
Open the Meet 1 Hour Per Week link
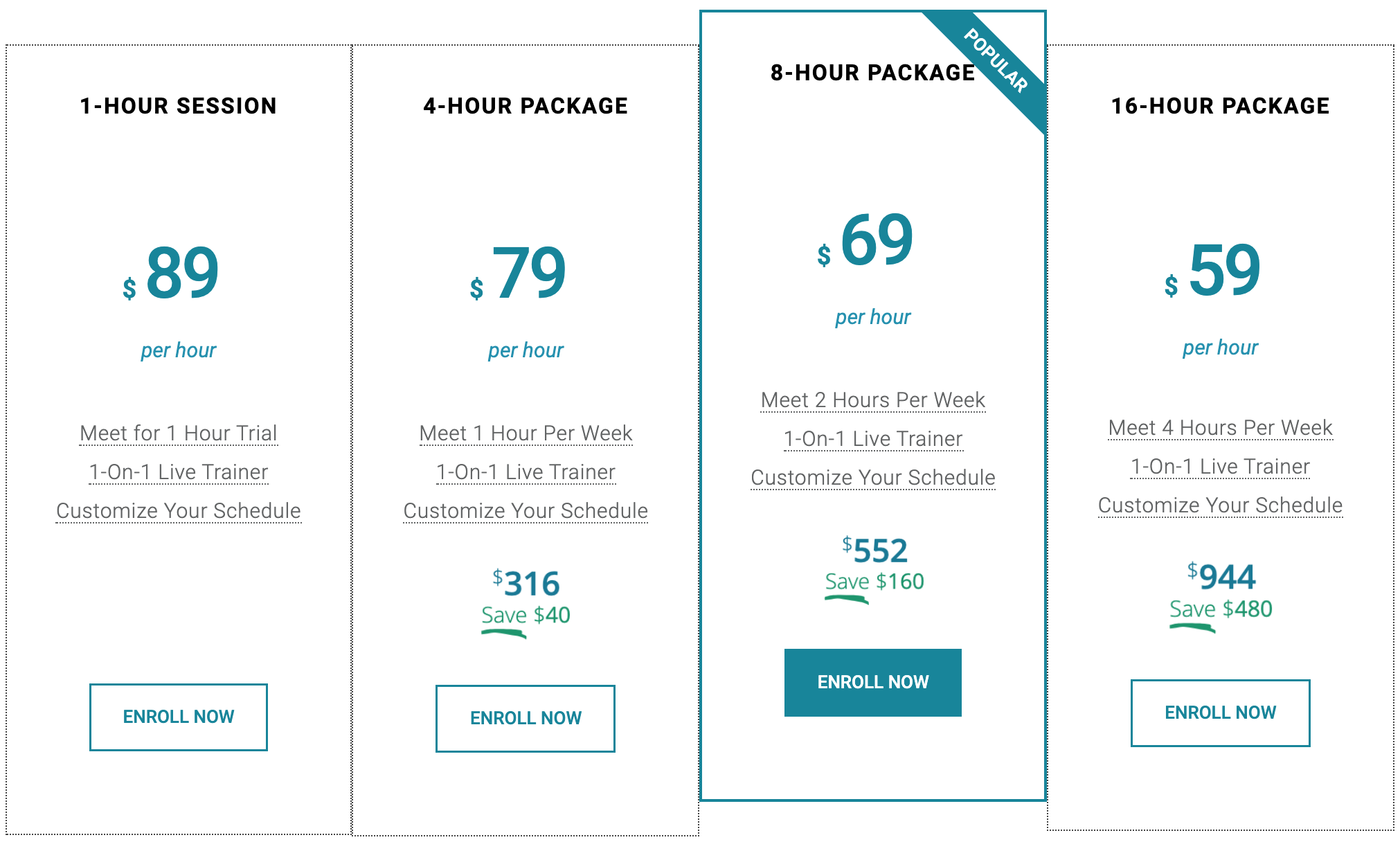526,433
